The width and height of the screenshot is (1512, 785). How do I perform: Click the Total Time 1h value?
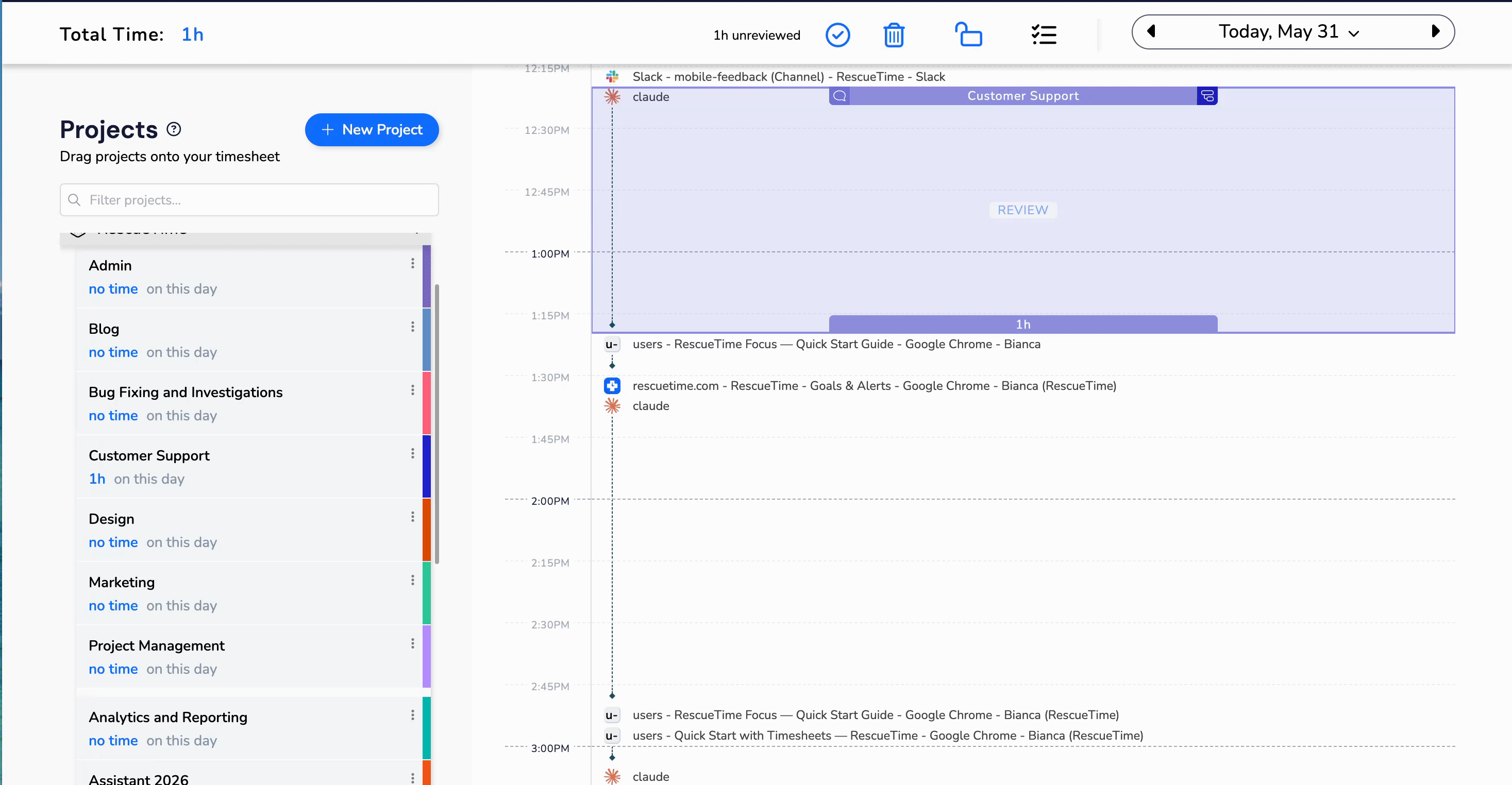(x=193, y=35)
